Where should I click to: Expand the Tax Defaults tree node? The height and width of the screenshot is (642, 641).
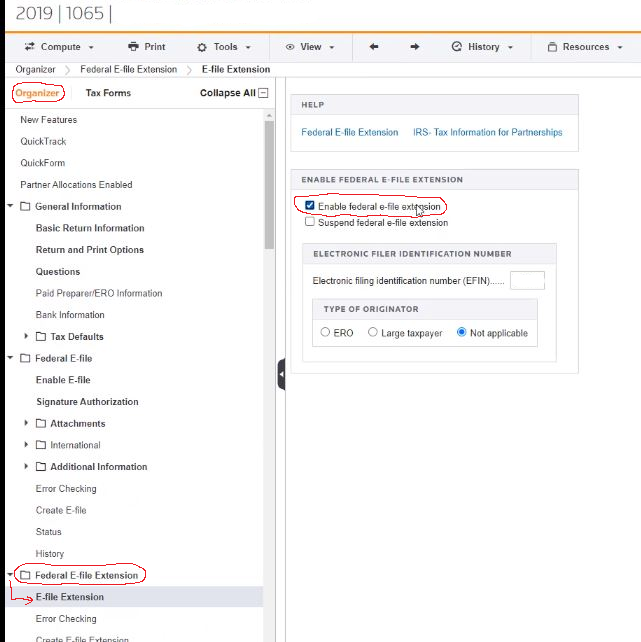coord(26,336)
